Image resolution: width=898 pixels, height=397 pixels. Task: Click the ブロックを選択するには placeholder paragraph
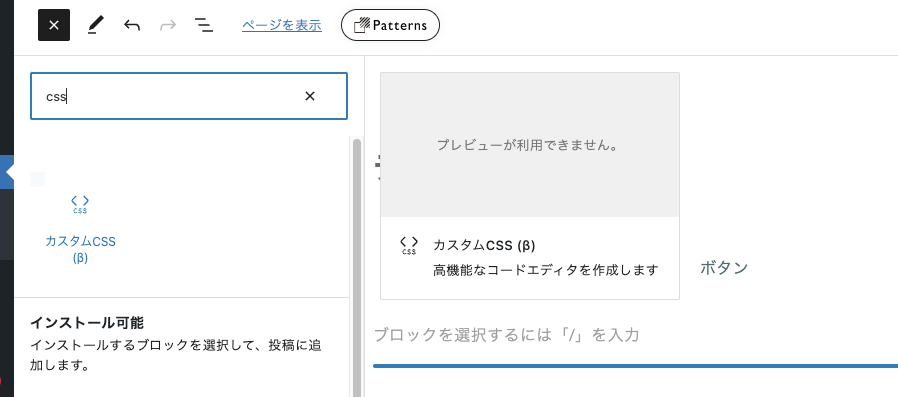tap(506, 335)
